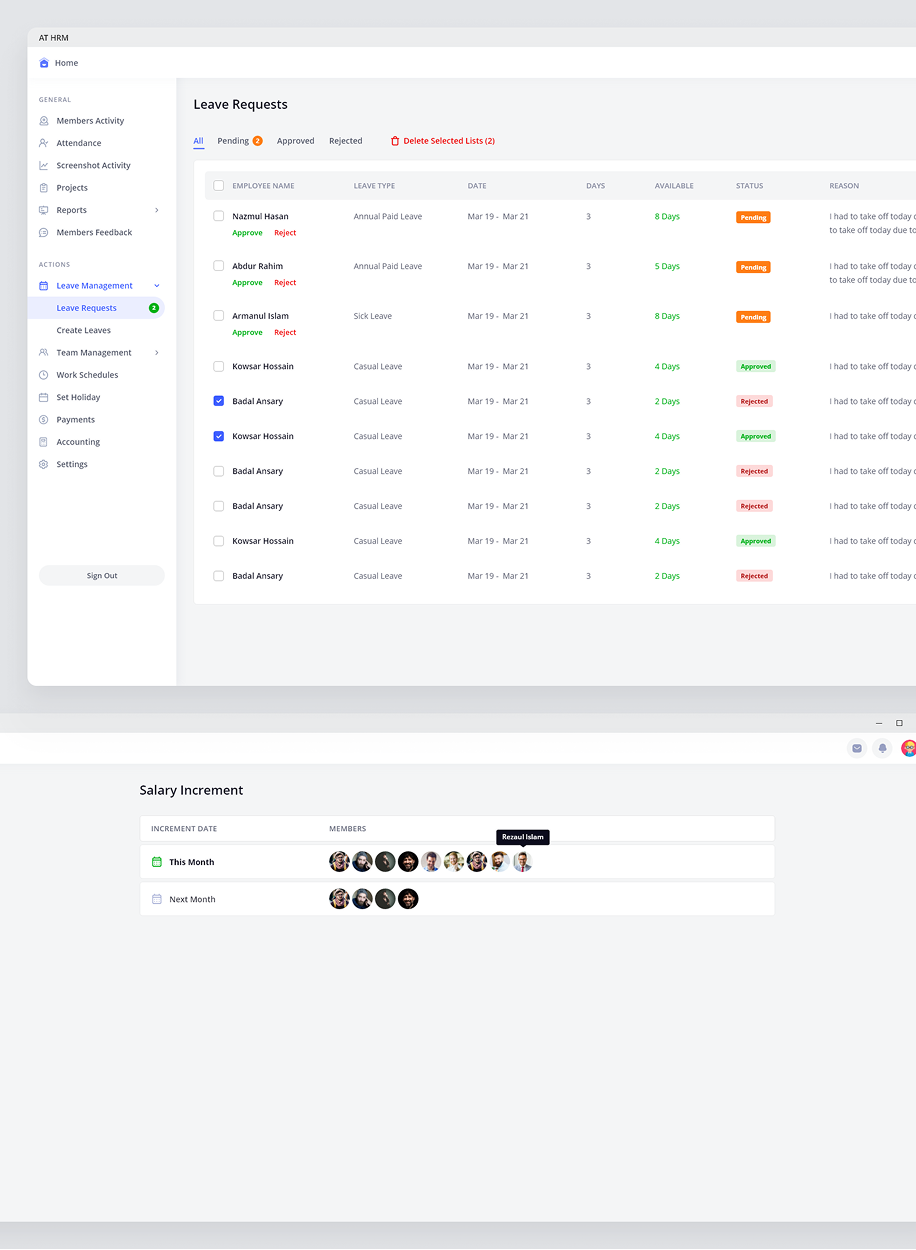Click the Settings gear icon
This screenshot has height=1250, width=916.
(x=44, y=464)
